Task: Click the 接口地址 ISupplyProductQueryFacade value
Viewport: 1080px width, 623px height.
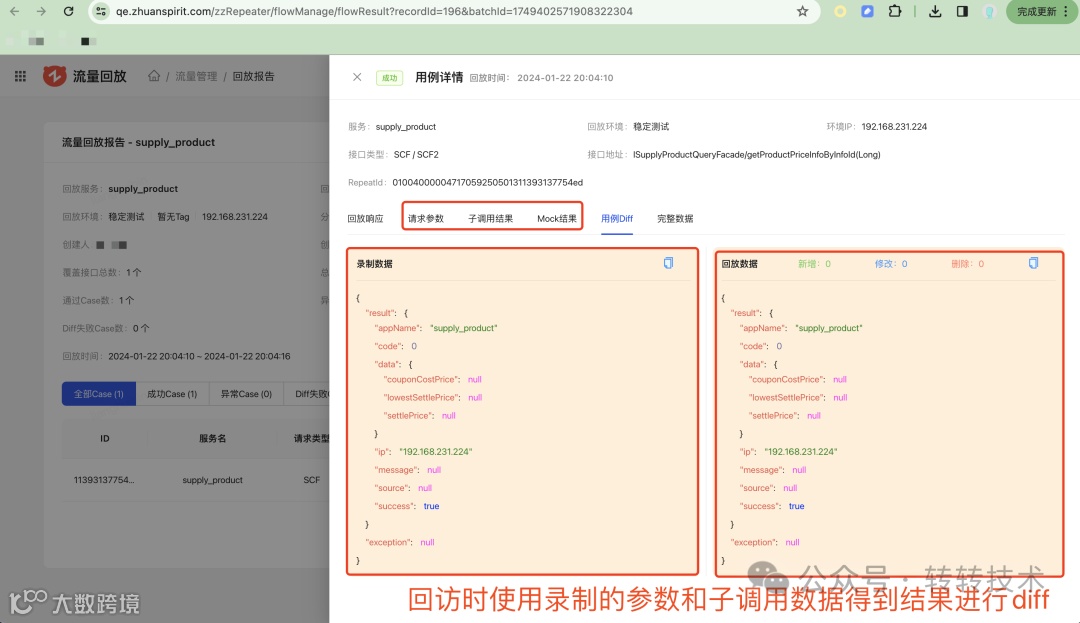Action: (x=756, y=154)
